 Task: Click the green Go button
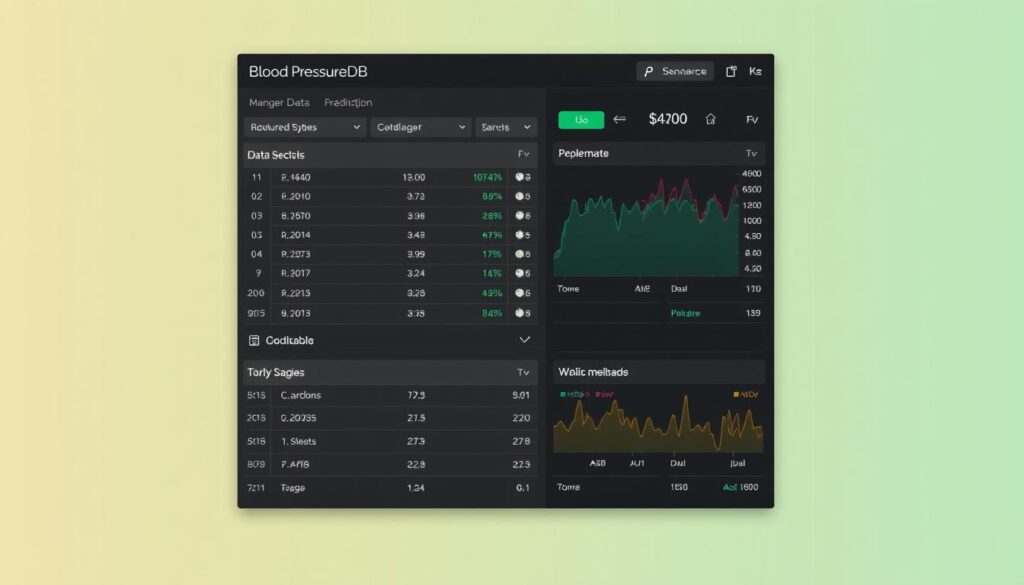coord(580,120)
